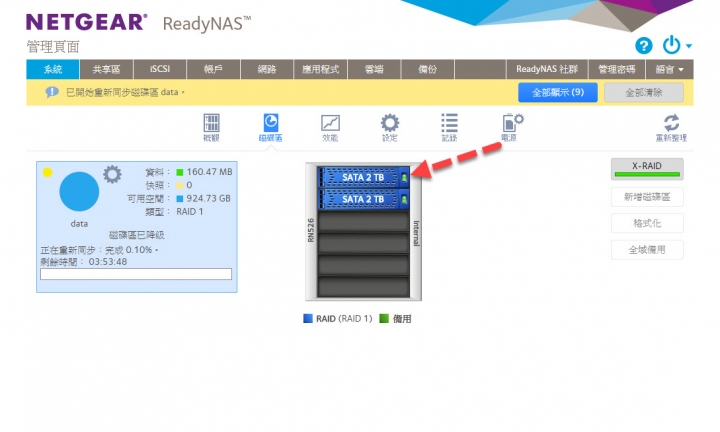Switch to the iSCSI tab
Viewport: 720px width, 432px height.
click(x=160, y=69)
